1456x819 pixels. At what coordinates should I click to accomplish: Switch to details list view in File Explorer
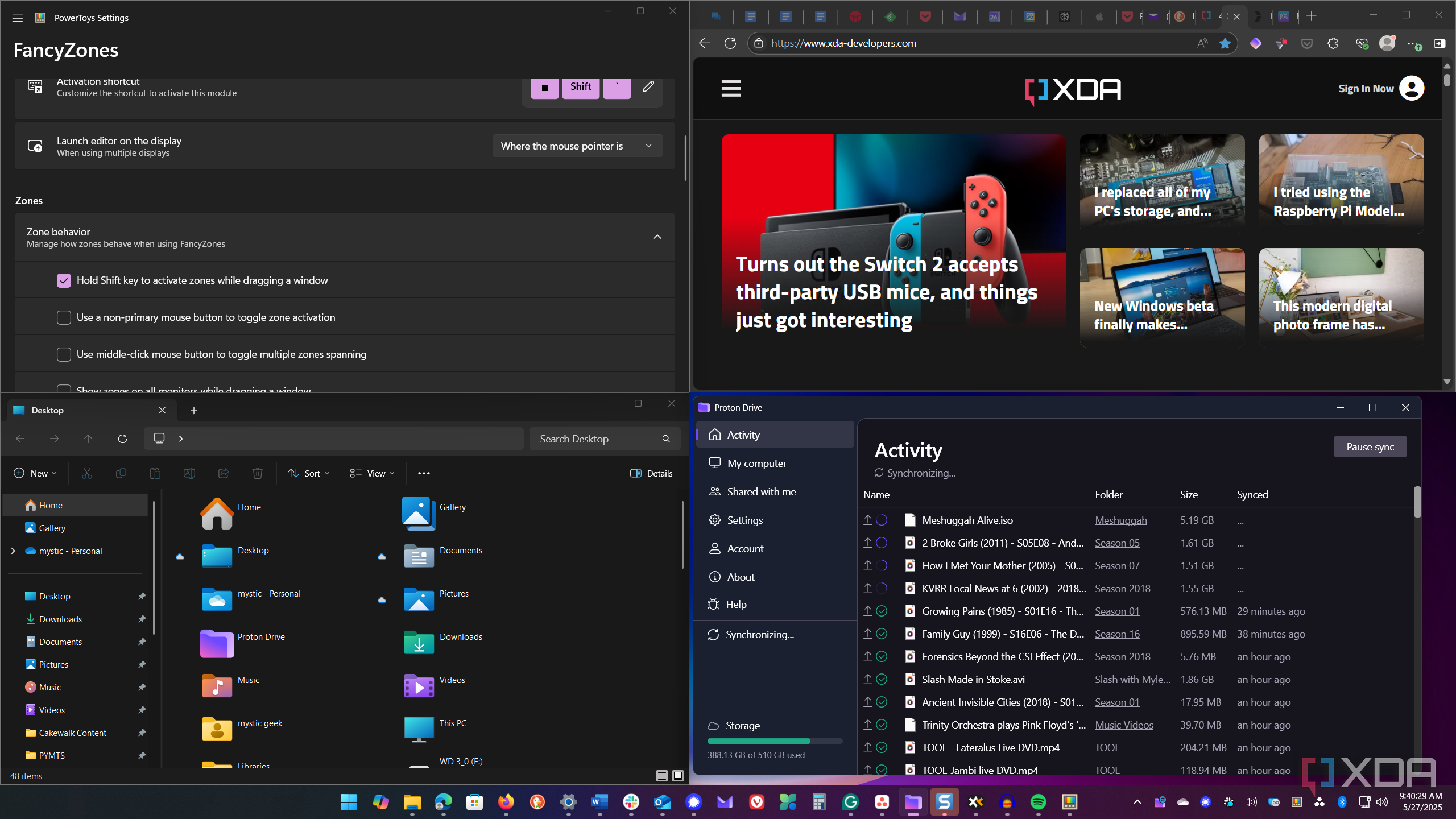point(661,776)
